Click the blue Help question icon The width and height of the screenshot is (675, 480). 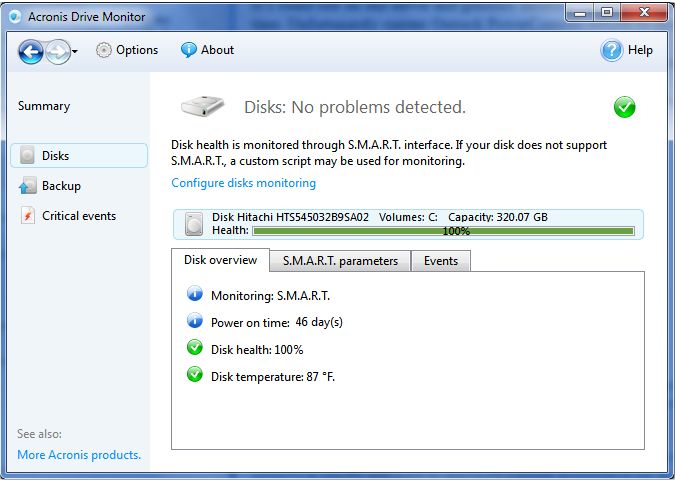point(611,50)
